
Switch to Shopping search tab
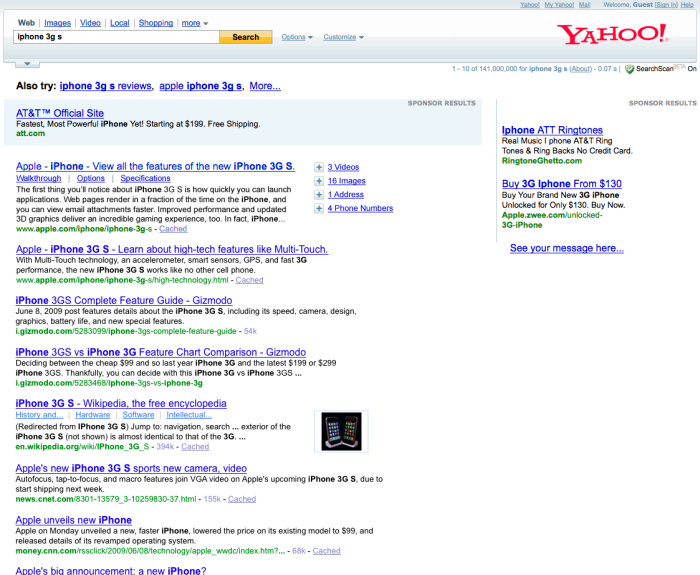[x=156, y=23]
